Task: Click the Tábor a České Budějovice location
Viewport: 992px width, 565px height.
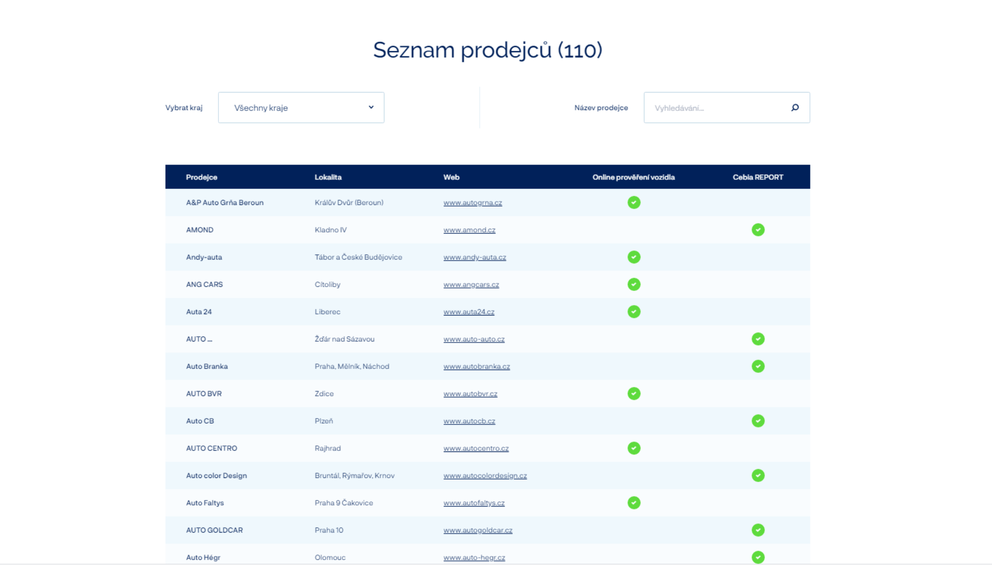Action: pos(358,257)
